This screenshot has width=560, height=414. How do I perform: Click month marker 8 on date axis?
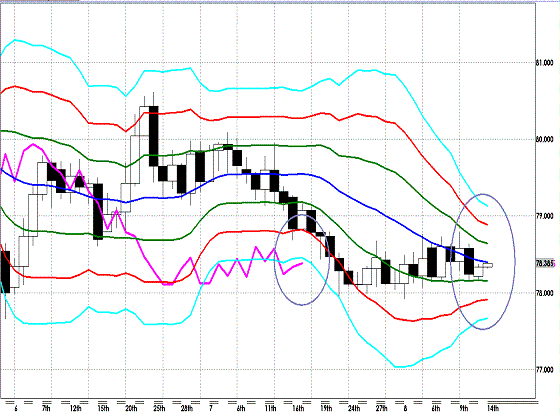405,408
